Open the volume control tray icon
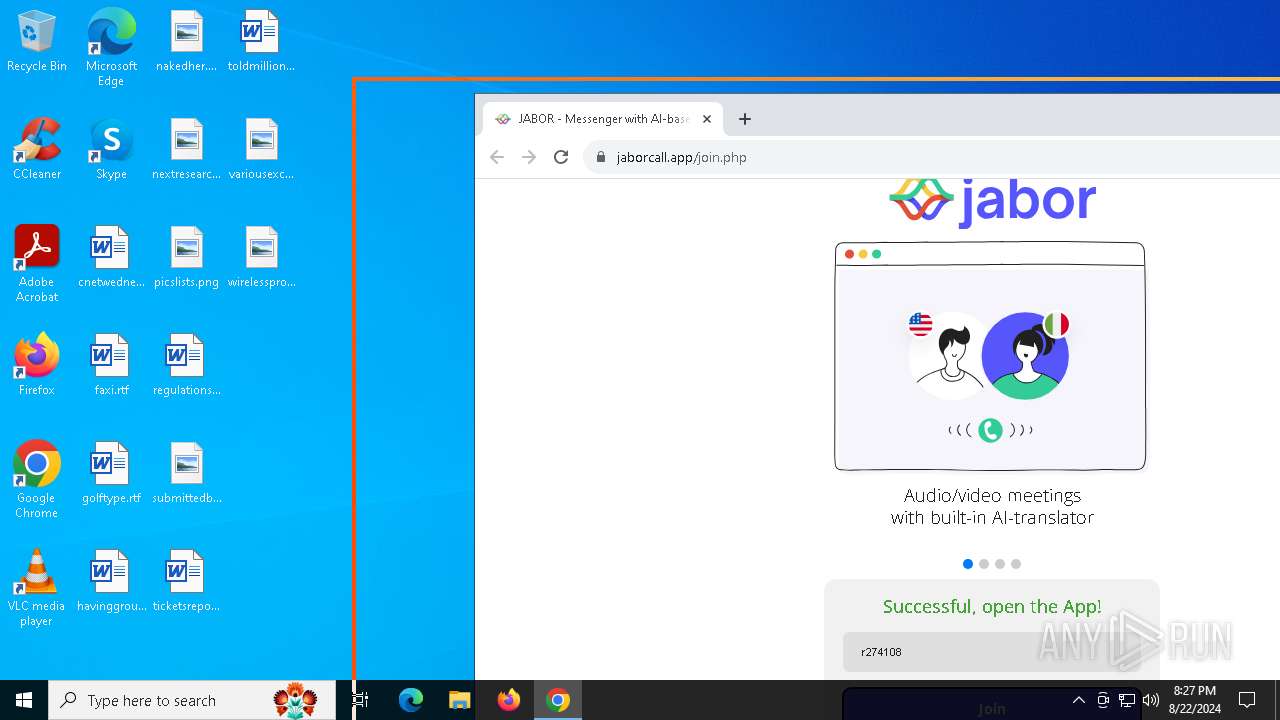 (x=1151, y=700)
